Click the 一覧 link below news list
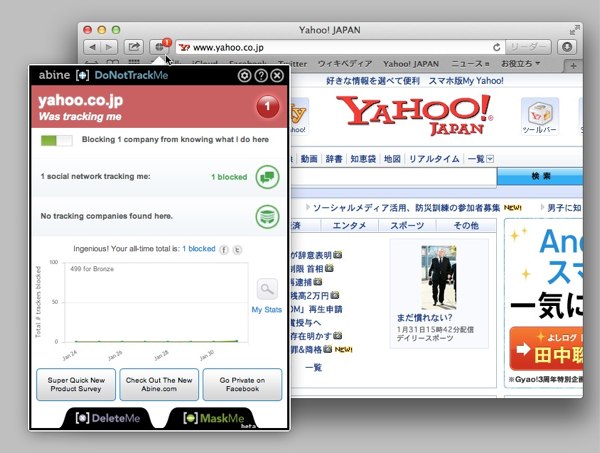Screen dimensions: 600x453 313,368
